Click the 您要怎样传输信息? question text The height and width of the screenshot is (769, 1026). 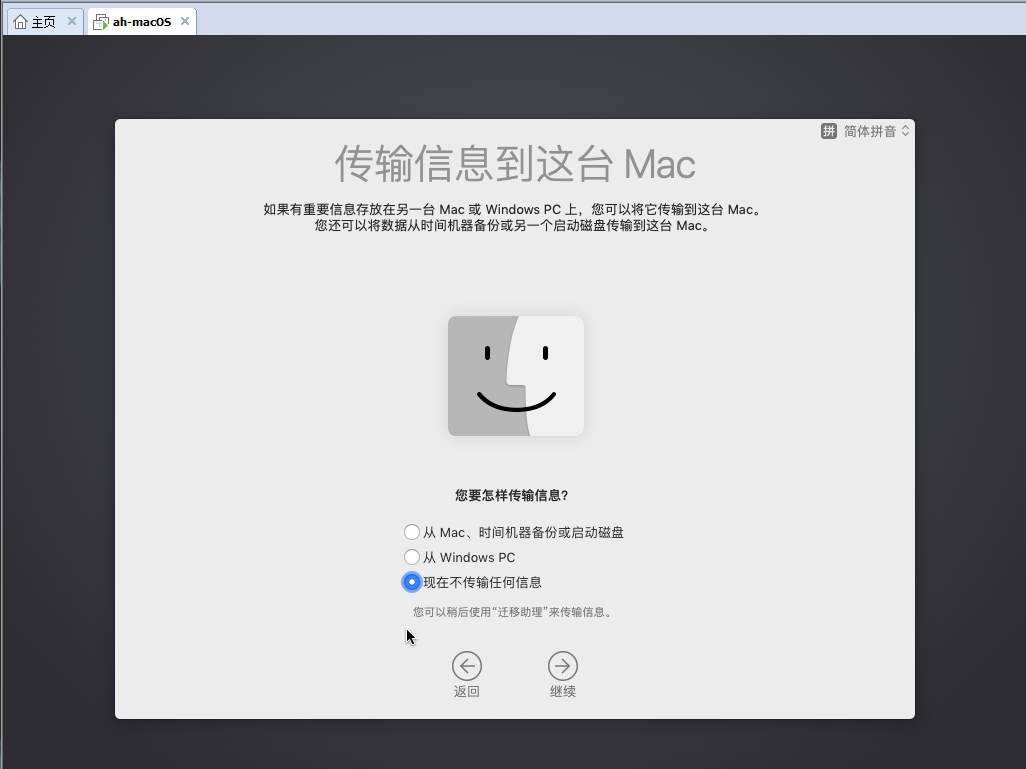(511, 495)
